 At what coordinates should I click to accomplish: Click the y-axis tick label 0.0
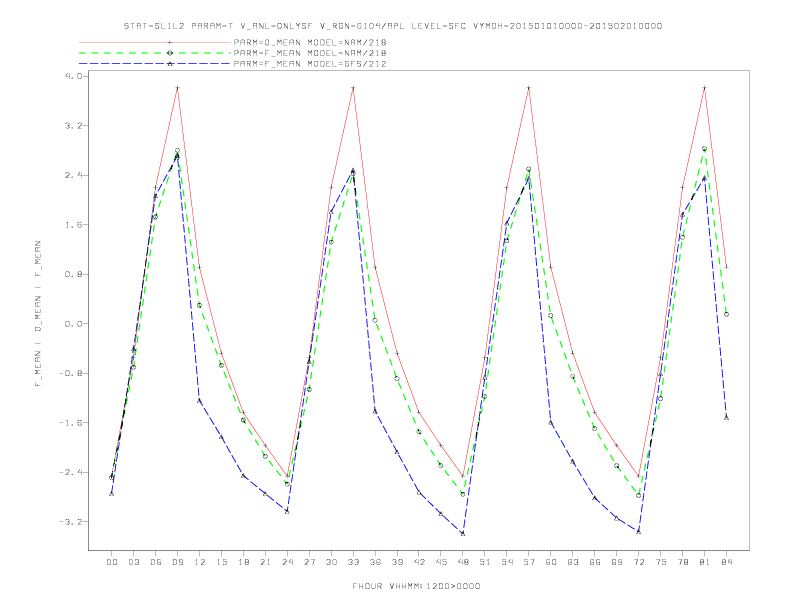74,324
